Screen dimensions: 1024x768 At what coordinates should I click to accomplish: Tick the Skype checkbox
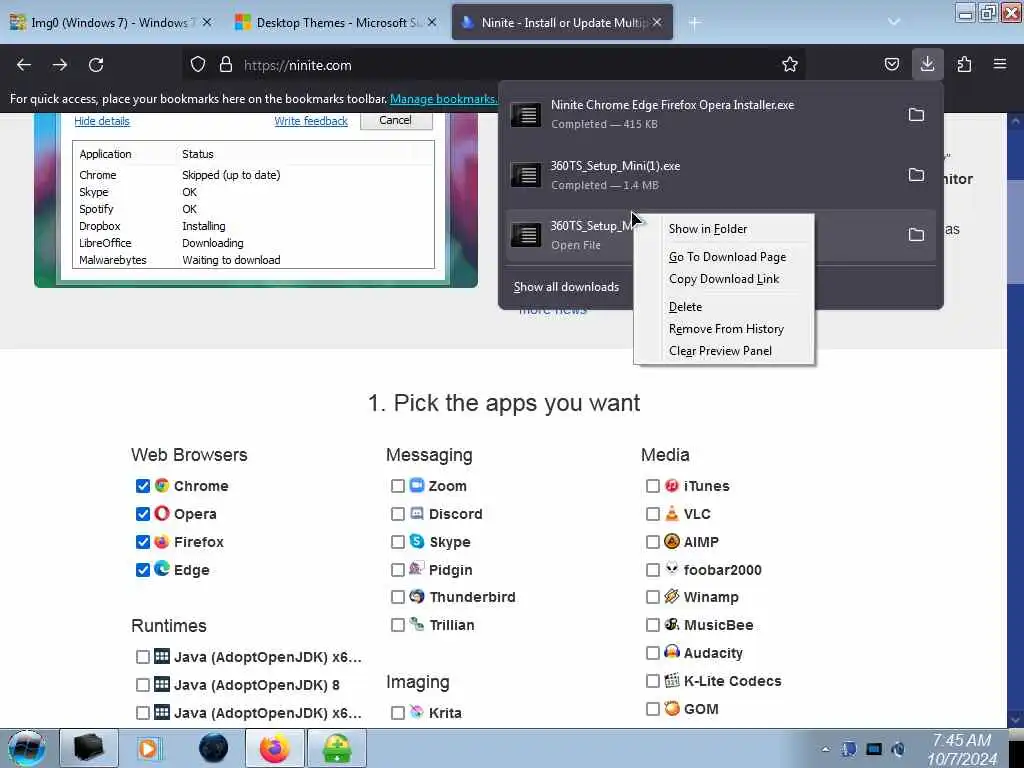pyautogui.click(x=398, y=542)
